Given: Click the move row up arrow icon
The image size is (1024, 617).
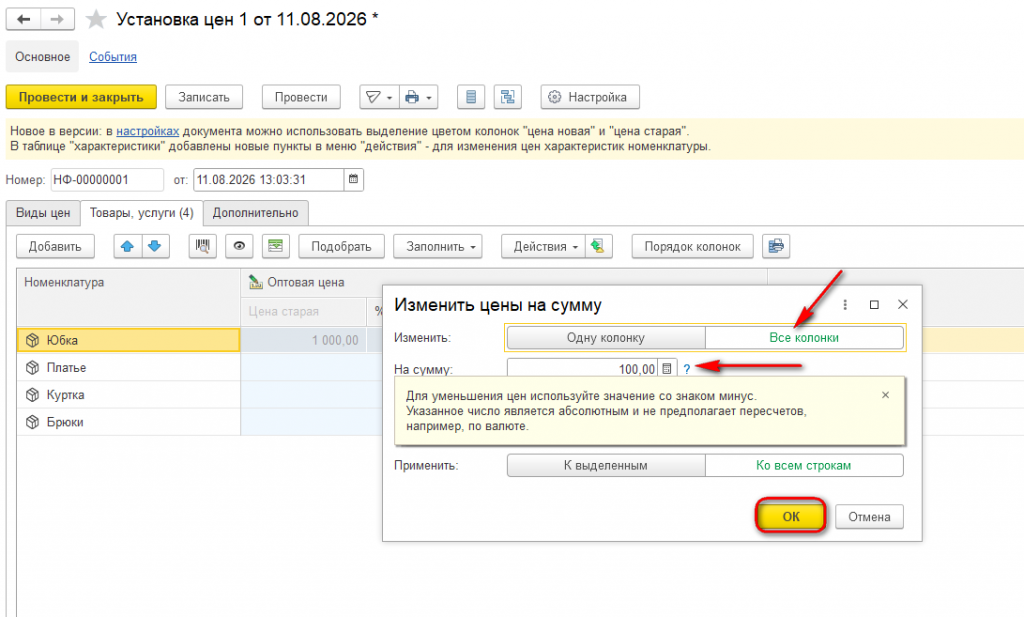Looking at the screenshot, I should [x=127, y=246].
